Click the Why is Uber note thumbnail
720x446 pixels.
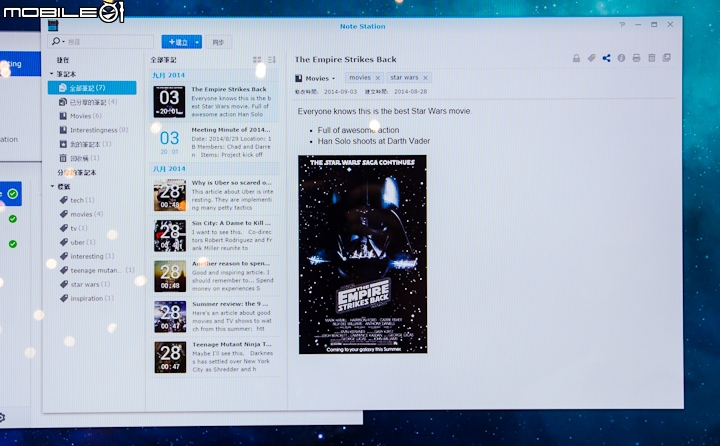[x=170, y=195]
